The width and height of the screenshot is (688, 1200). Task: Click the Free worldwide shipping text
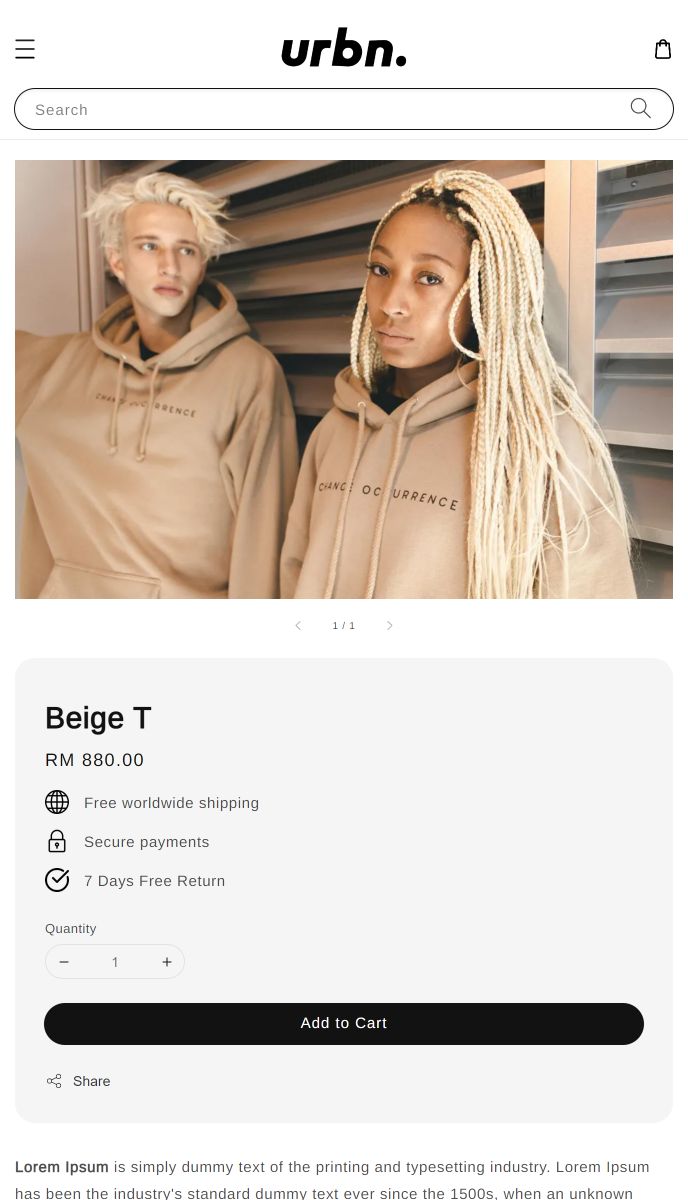172,803
